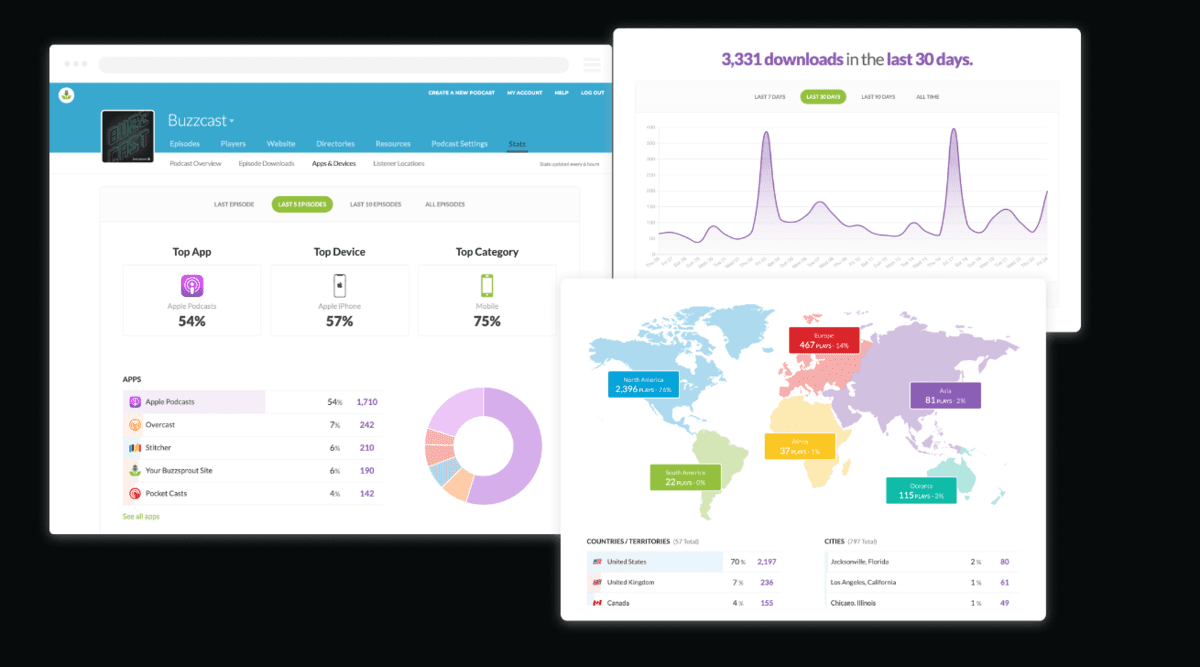The image size is (1200, 667).
Task: Open the Website tab
Action: (281, 144)
